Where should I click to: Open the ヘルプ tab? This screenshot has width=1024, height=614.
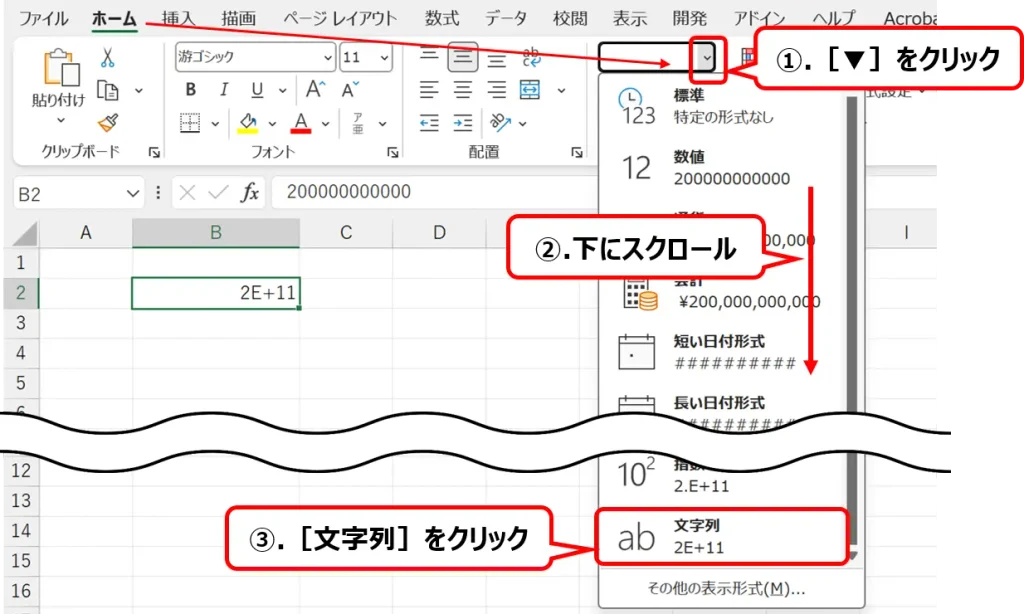point(833,18)
